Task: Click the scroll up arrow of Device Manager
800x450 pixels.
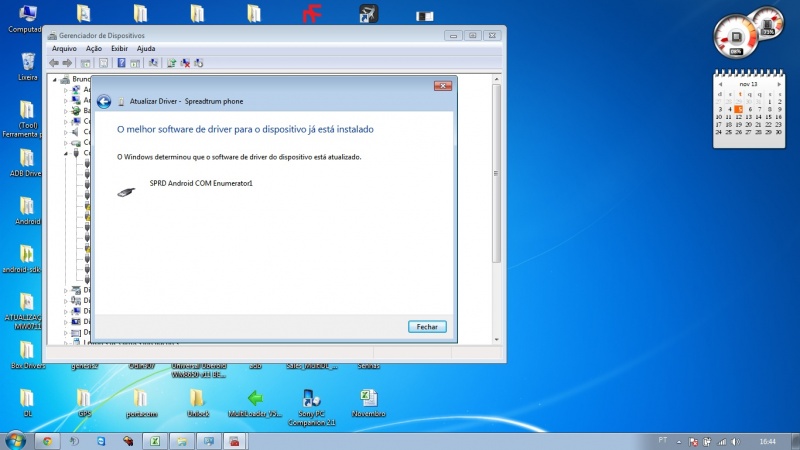Action: [x=496, y=79]
